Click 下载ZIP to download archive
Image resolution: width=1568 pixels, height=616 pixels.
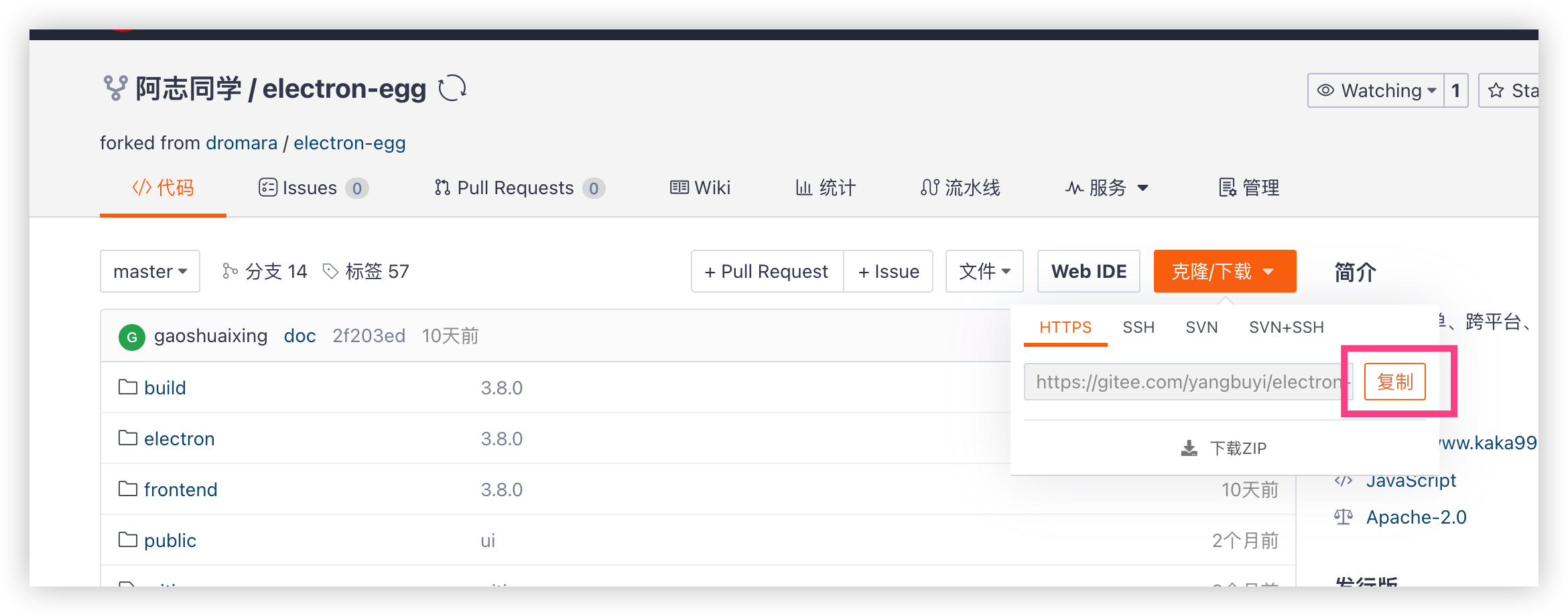pyautogui.click(x=1224, y=448)
